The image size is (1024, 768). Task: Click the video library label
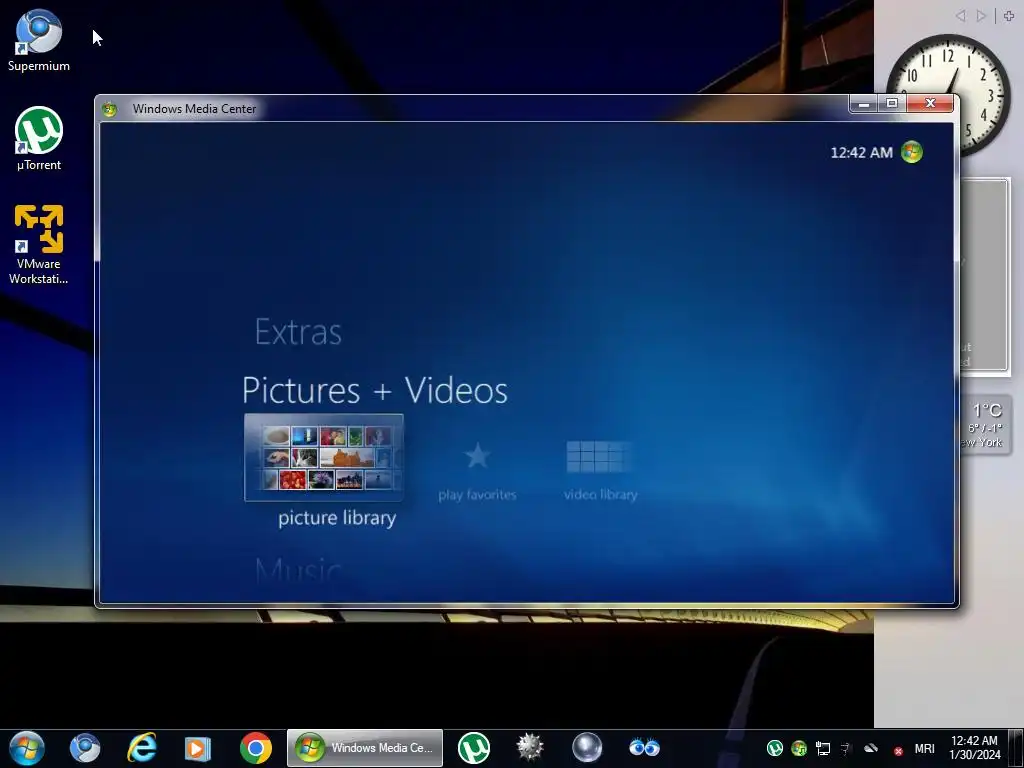(x=601, y=494)
